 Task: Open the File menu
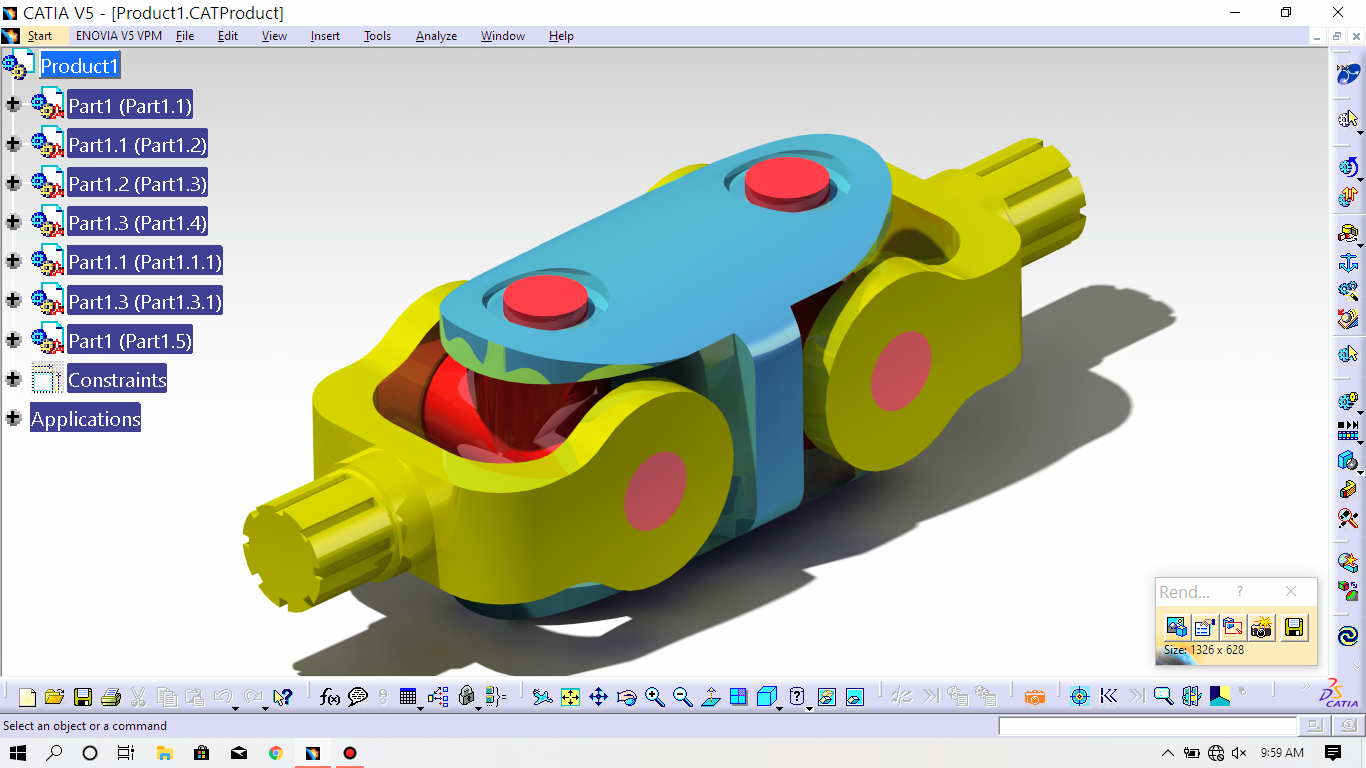pyautogui.click(x=185, y=36)
